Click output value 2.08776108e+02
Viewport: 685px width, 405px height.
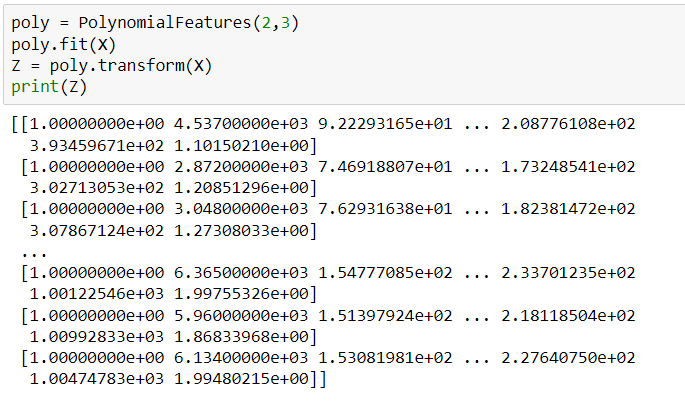click(568, 124)
